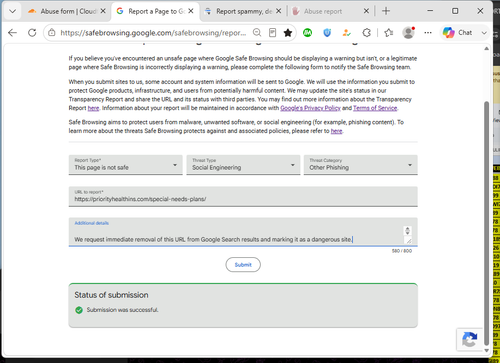
Task: Click the favorites star icon
Action: [x=288, y=33]
